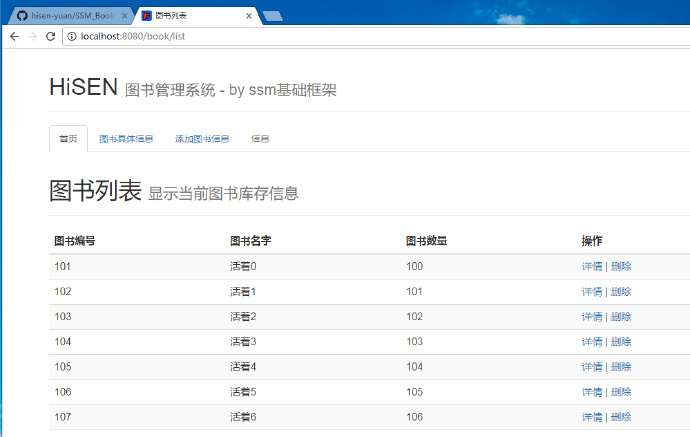Click the subtitle 显示当前图书库存信息

tap(224, 194)
